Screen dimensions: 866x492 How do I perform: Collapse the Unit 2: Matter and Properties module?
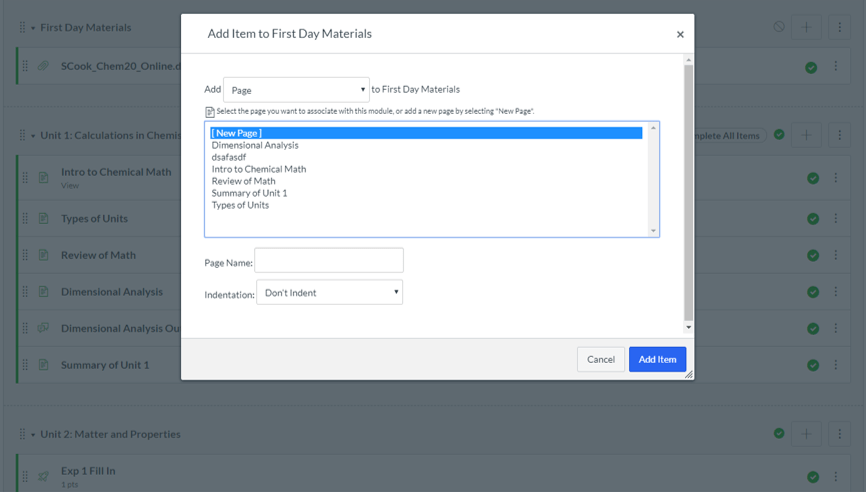[33, 435]
